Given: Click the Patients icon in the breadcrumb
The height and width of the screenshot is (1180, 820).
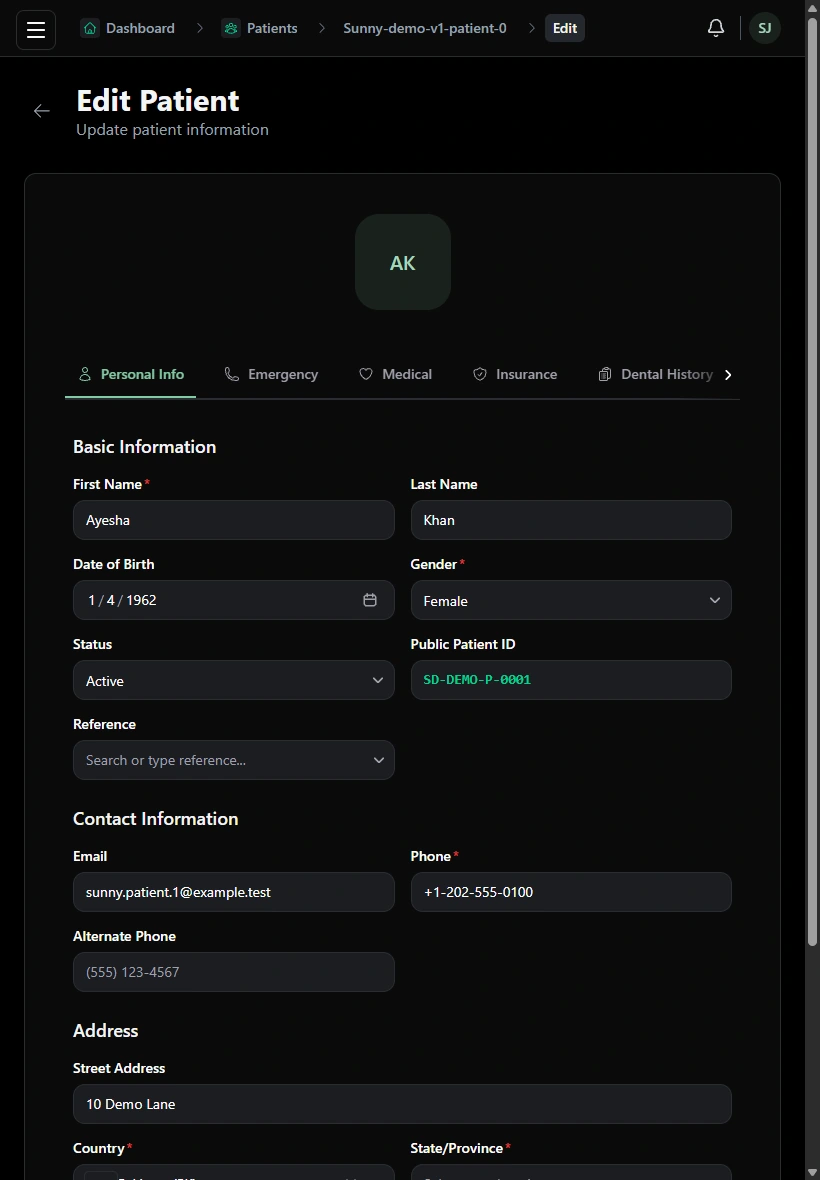Looking at the screenshot, I should [231, 29].
